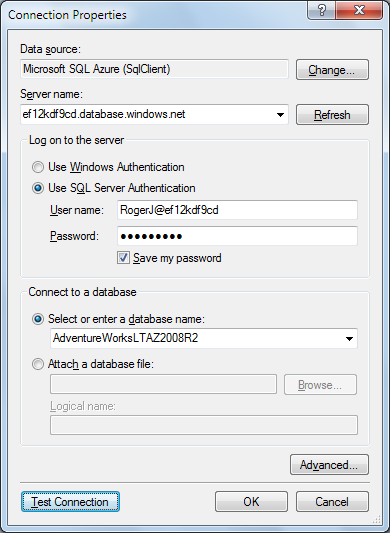The height and width of the screenshot is (533, 390).
Task: Close the Connection Properties dialog
Action: coord(359,10)
